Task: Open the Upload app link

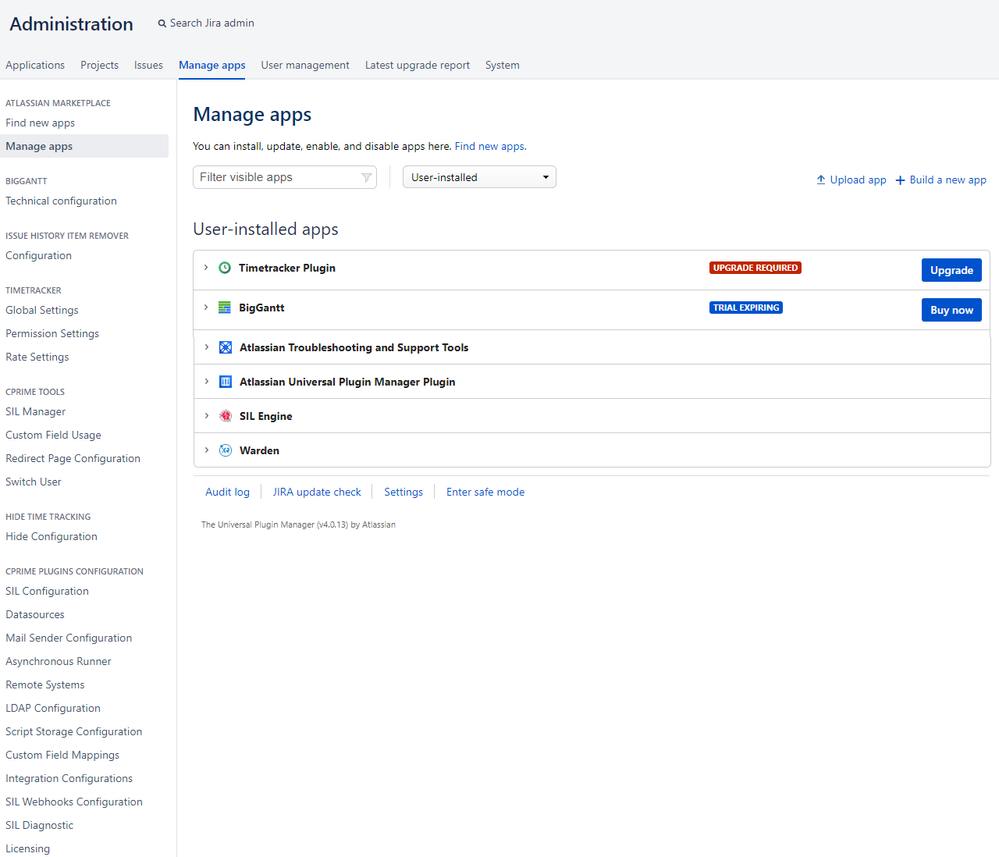Action: [x=851, y=180]
